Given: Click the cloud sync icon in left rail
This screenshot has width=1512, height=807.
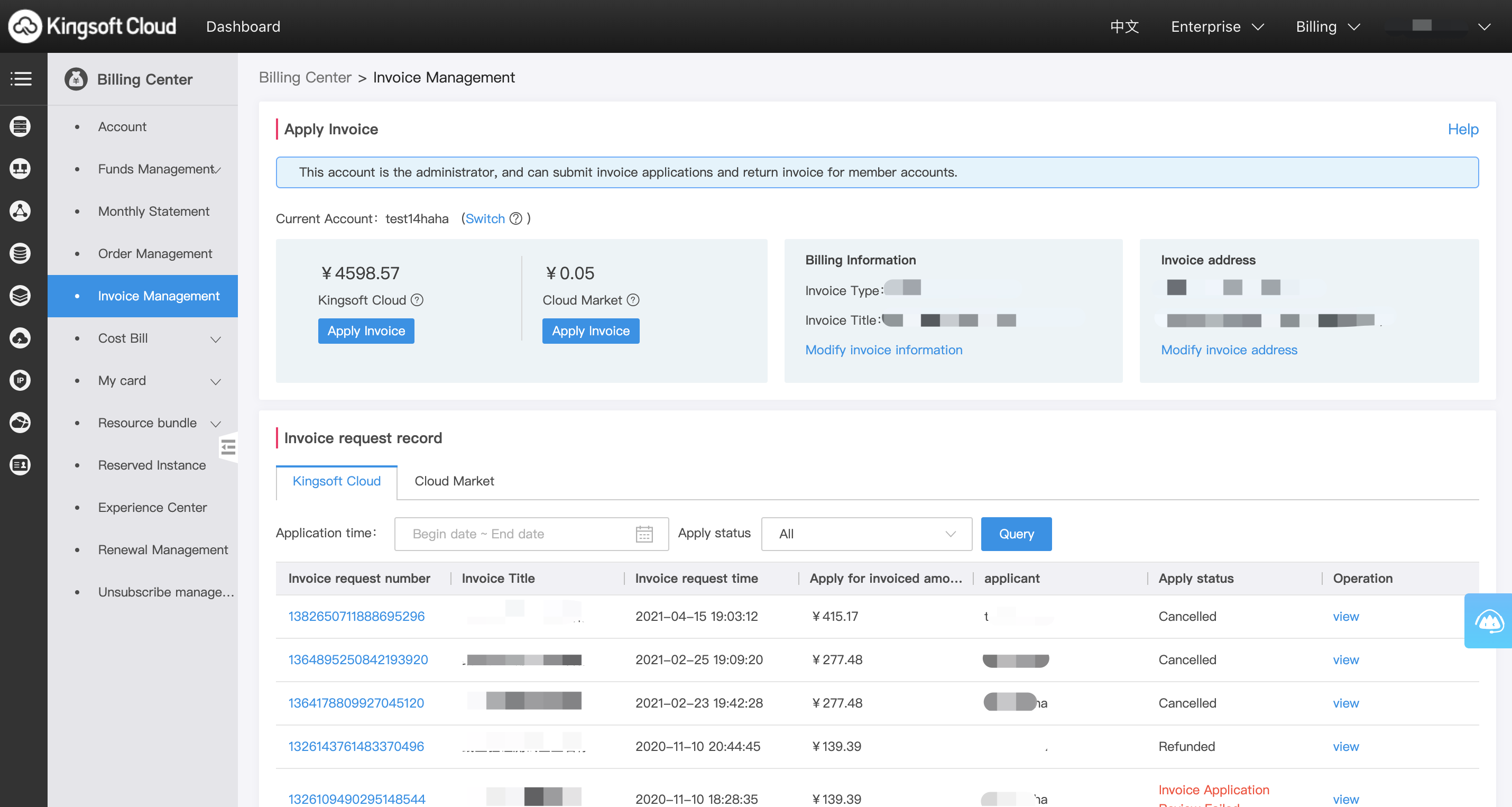Looking at the screenshot, I should [21, 423].
